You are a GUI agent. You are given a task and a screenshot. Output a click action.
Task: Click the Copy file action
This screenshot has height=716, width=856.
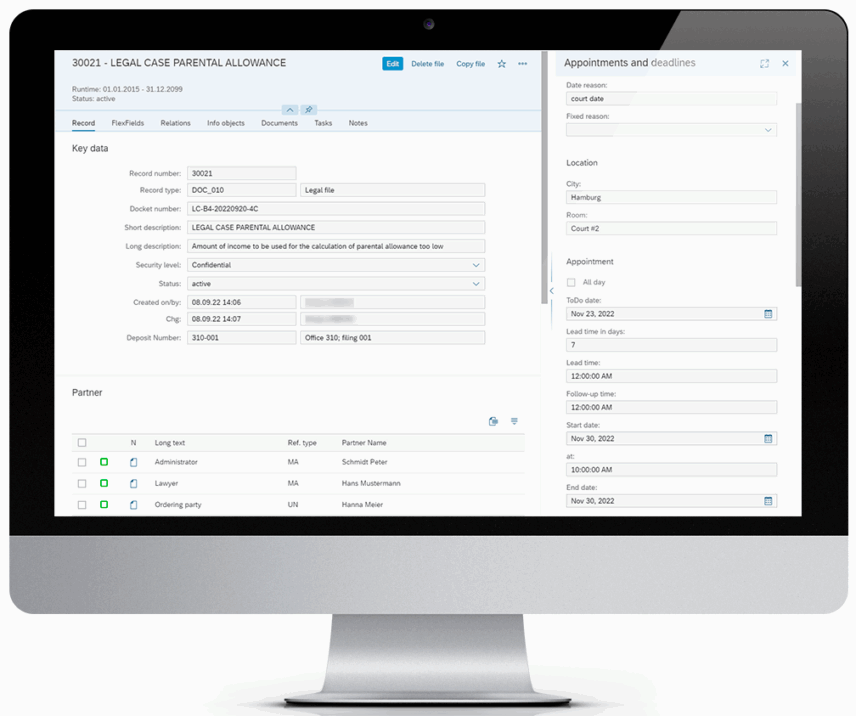(470, 63)
